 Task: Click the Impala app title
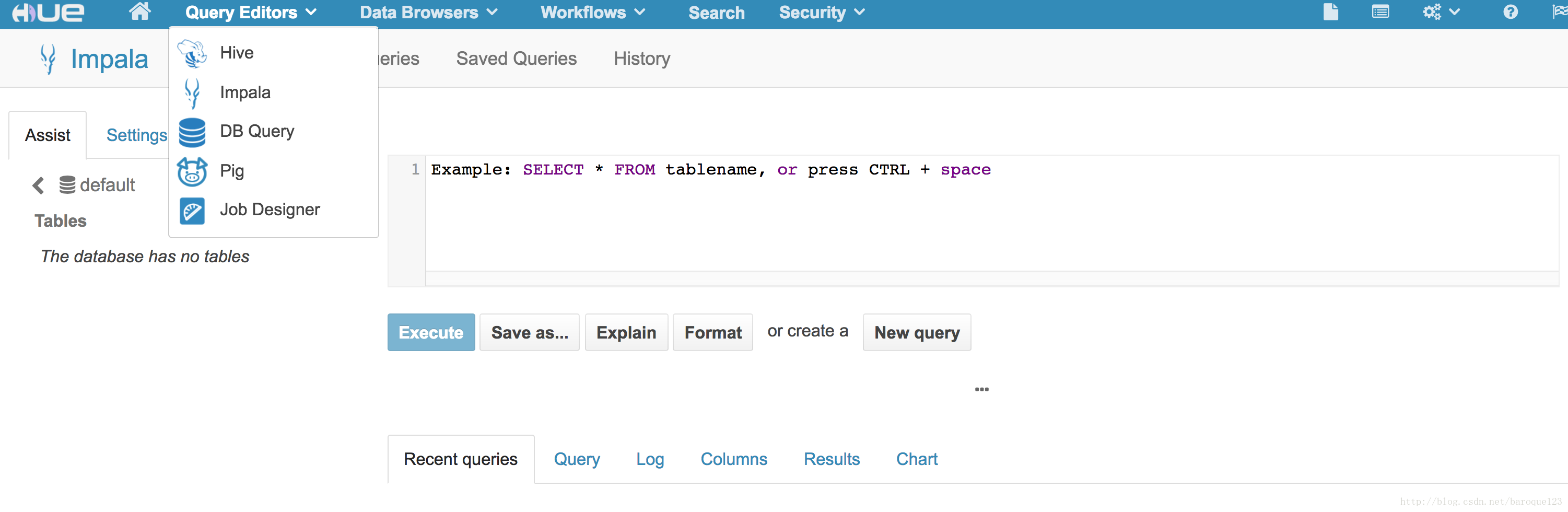click(x=110, y=59)
